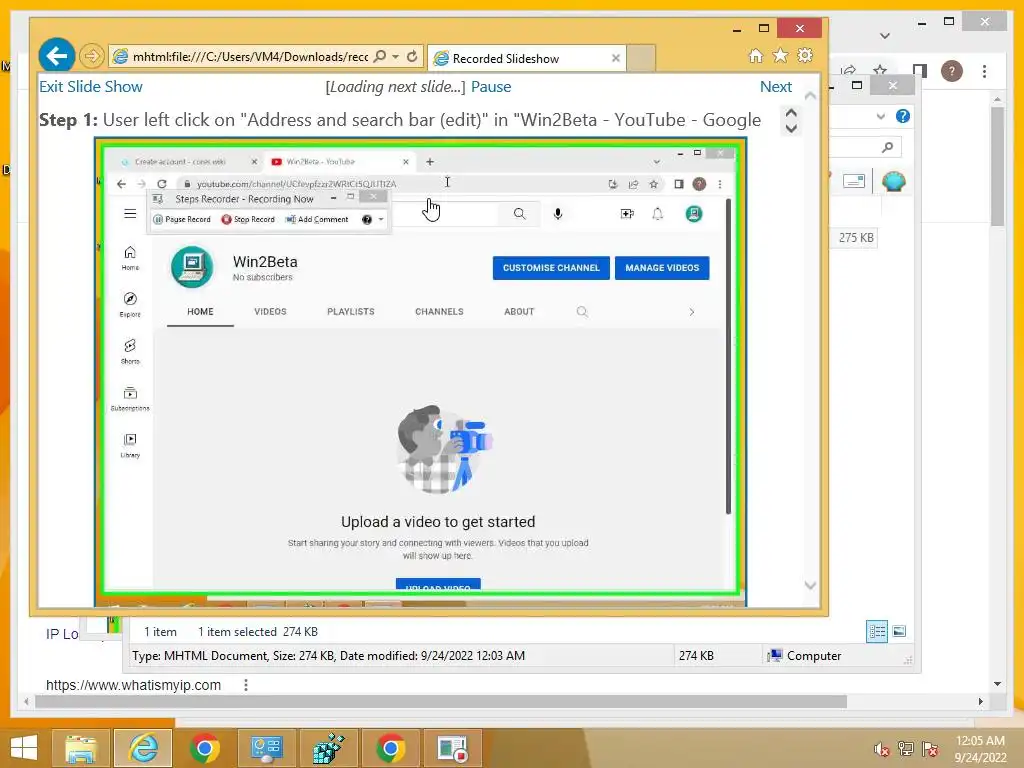Go to the Next slide
This screenshot has width=1024, height=768.
click(776, 87)
